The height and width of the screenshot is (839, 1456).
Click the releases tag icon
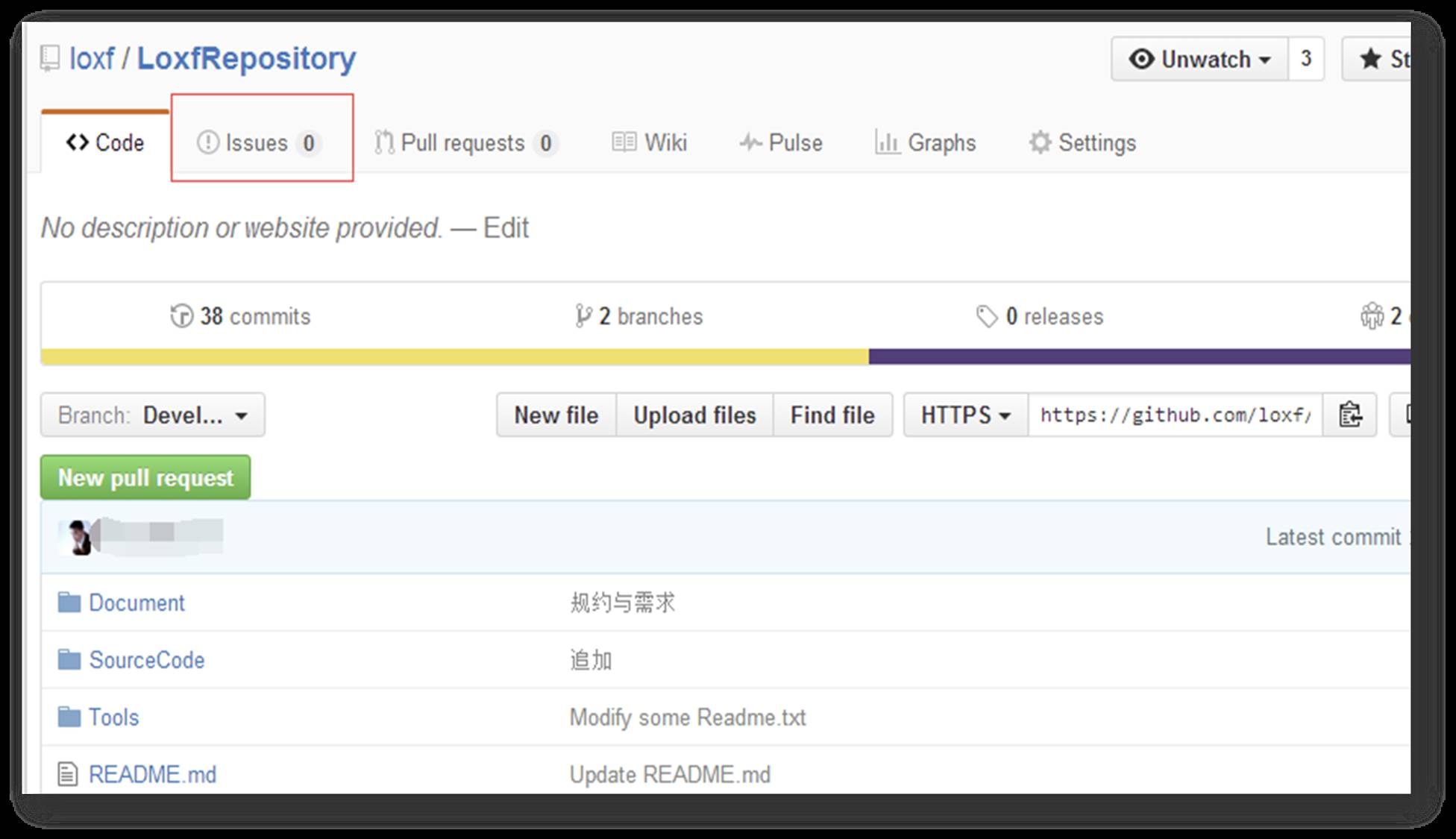pyautogui.click(x=987, y=316)
